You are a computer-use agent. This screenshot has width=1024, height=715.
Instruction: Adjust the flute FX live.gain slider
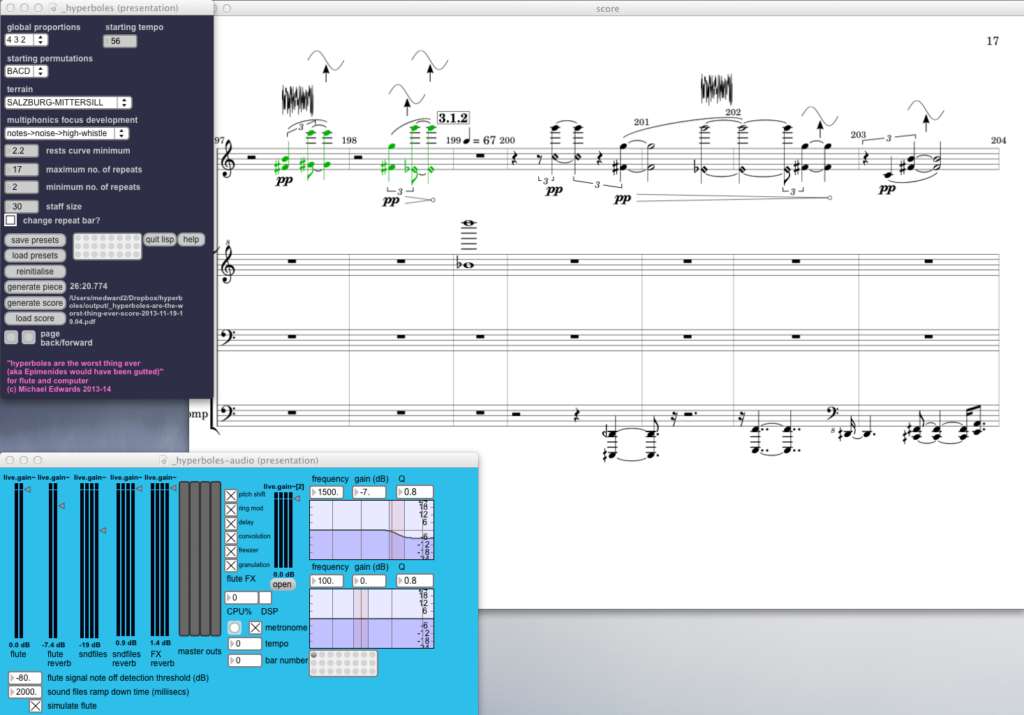285,530
